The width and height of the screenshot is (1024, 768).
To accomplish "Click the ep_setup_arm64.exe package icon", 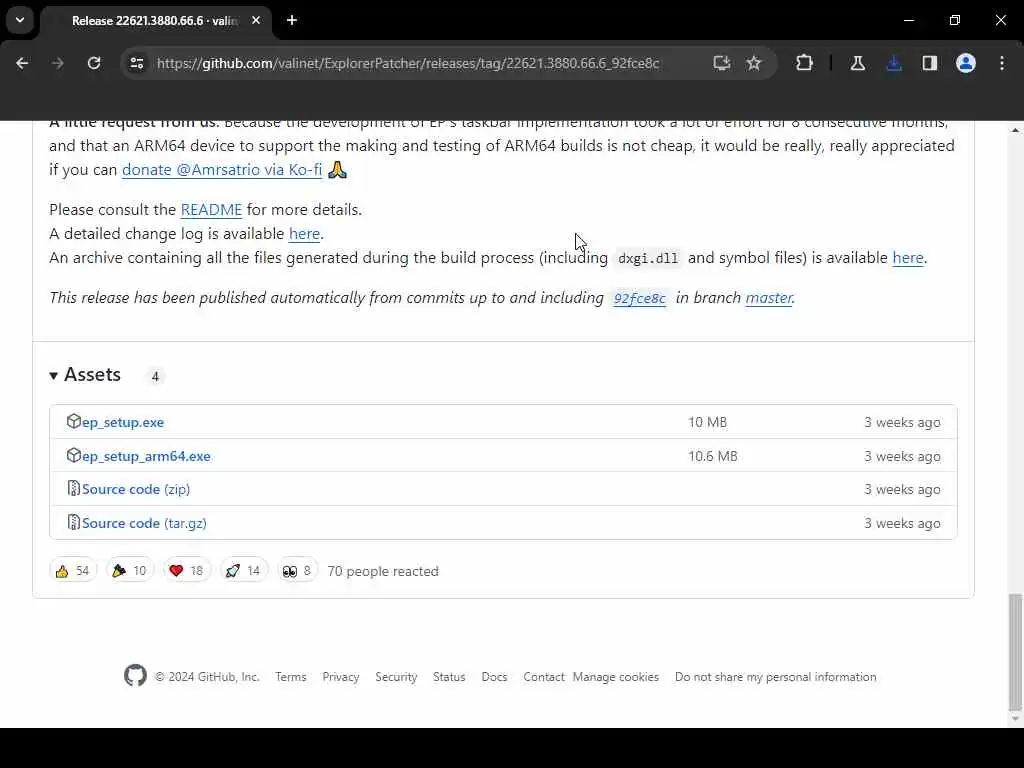I will pos(73,455).
